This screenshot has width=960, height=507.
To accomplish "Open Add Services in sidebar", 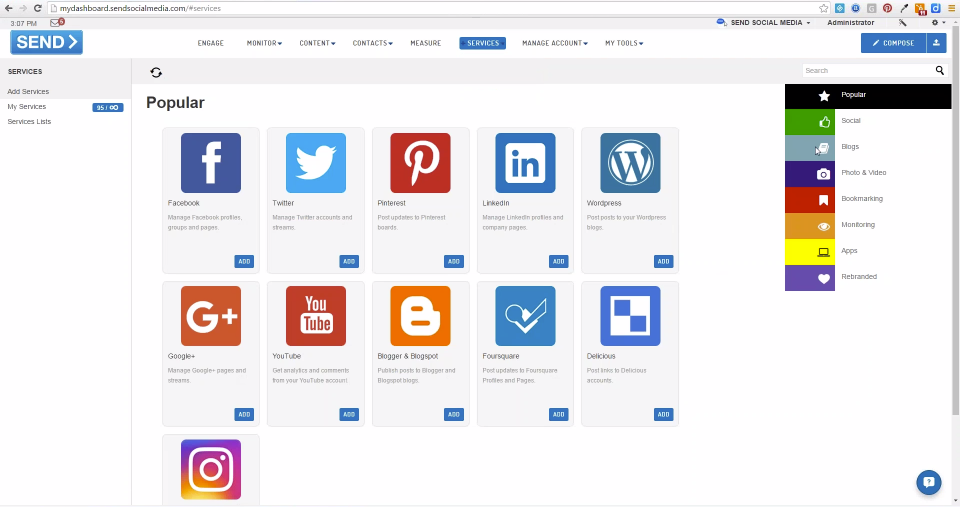I will point(28,91).
